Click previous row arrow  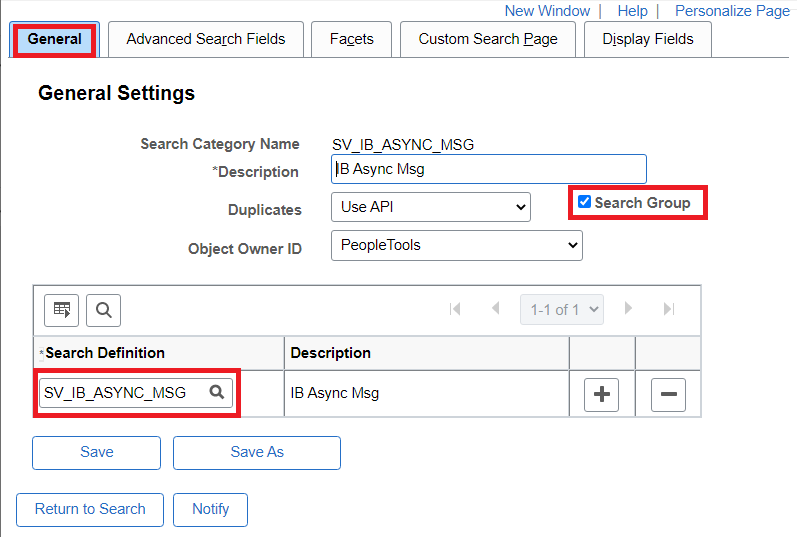coord(496,309)
